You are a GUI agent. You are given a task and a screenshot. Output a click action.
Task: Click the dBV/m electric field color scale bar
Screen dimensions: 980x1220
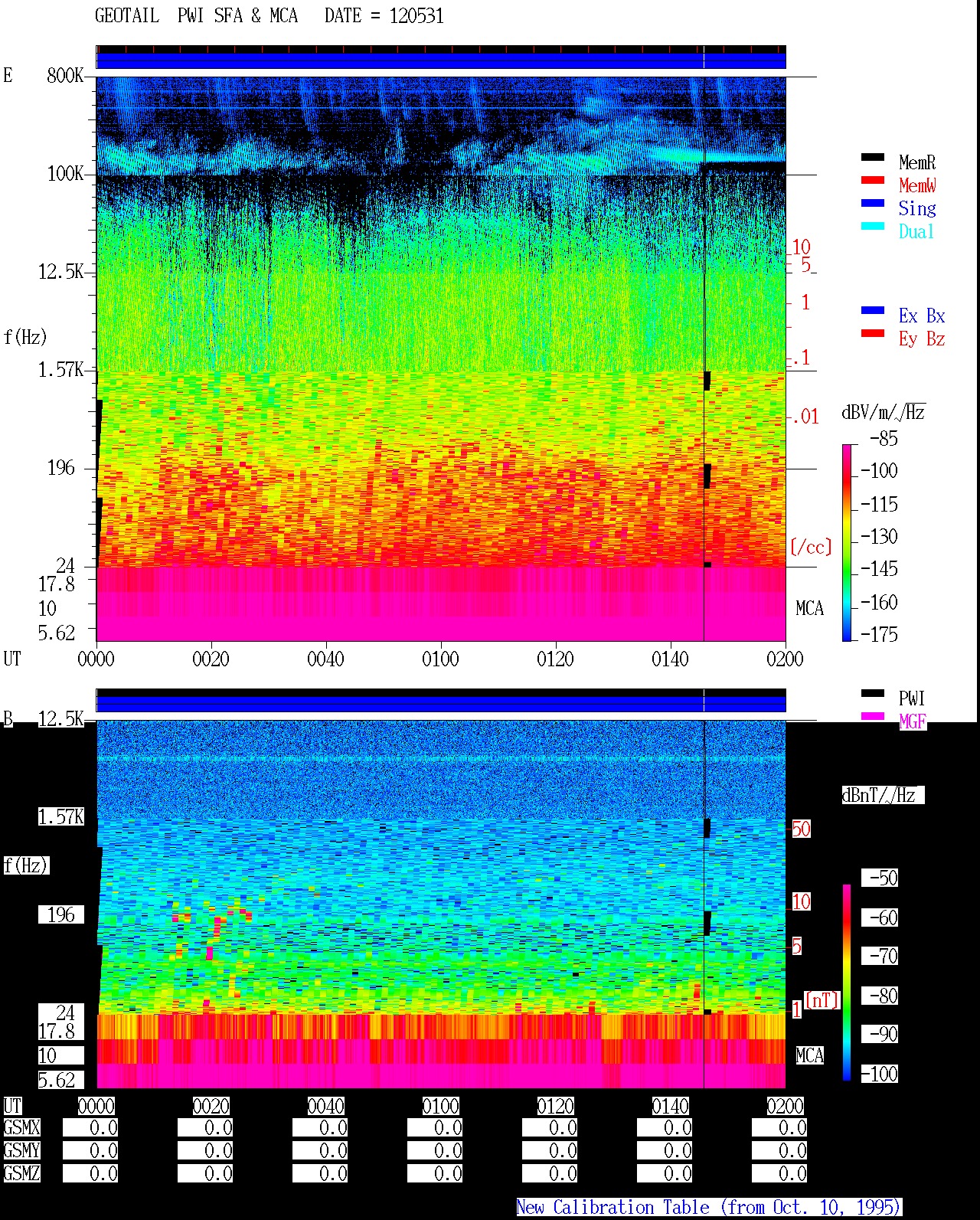pyautogui.click(x=847, y=542)
